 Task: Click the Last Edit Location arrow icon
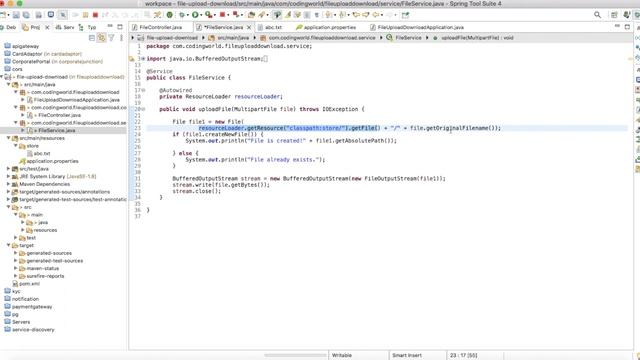tap(356, 15)
